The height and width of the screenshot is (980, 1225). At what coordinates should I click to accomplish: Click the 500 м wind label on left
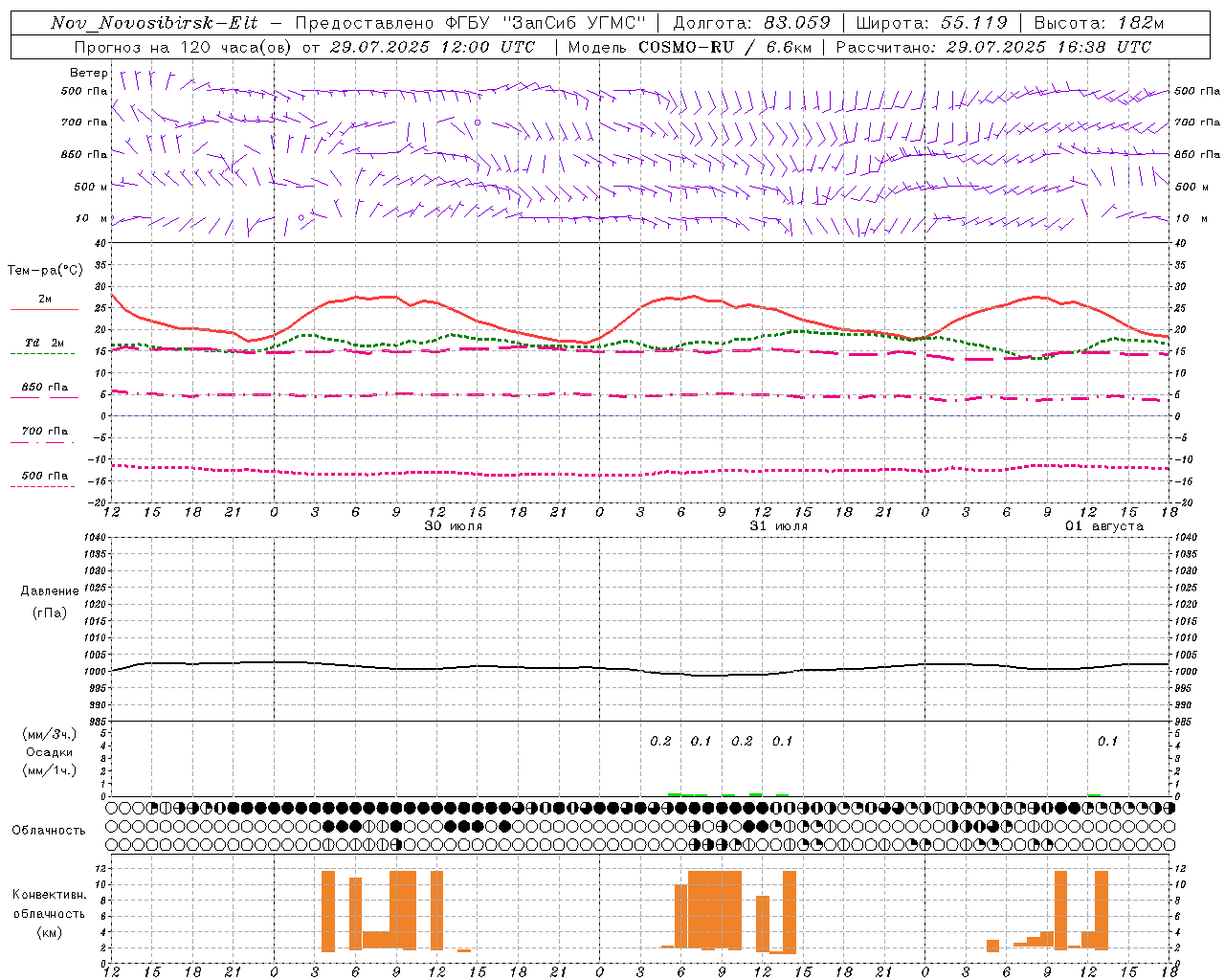(x=91, y=187)
